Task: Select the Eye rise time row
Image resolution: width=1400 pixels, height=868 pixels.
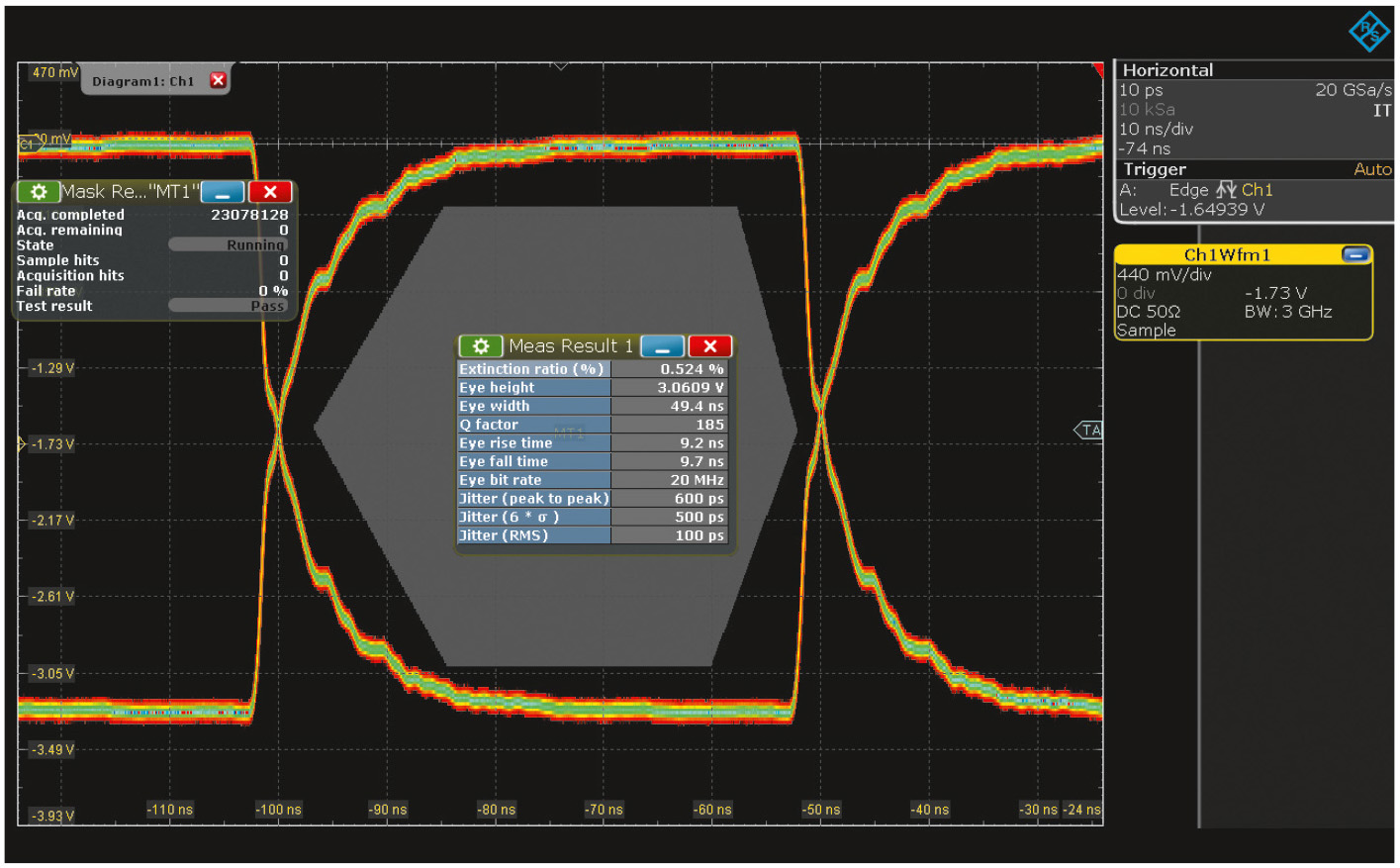Action: click(x=592, y=443)
